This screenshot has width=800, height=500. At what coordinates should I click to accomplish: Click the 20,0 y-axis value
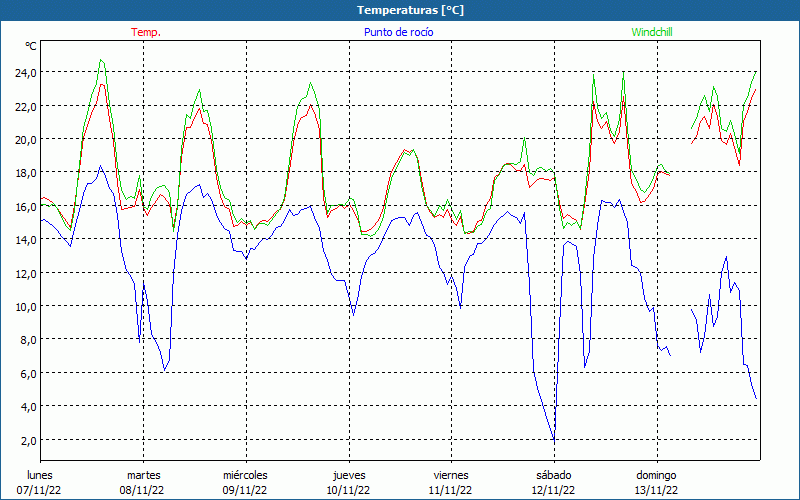click(x=25, y=140)
